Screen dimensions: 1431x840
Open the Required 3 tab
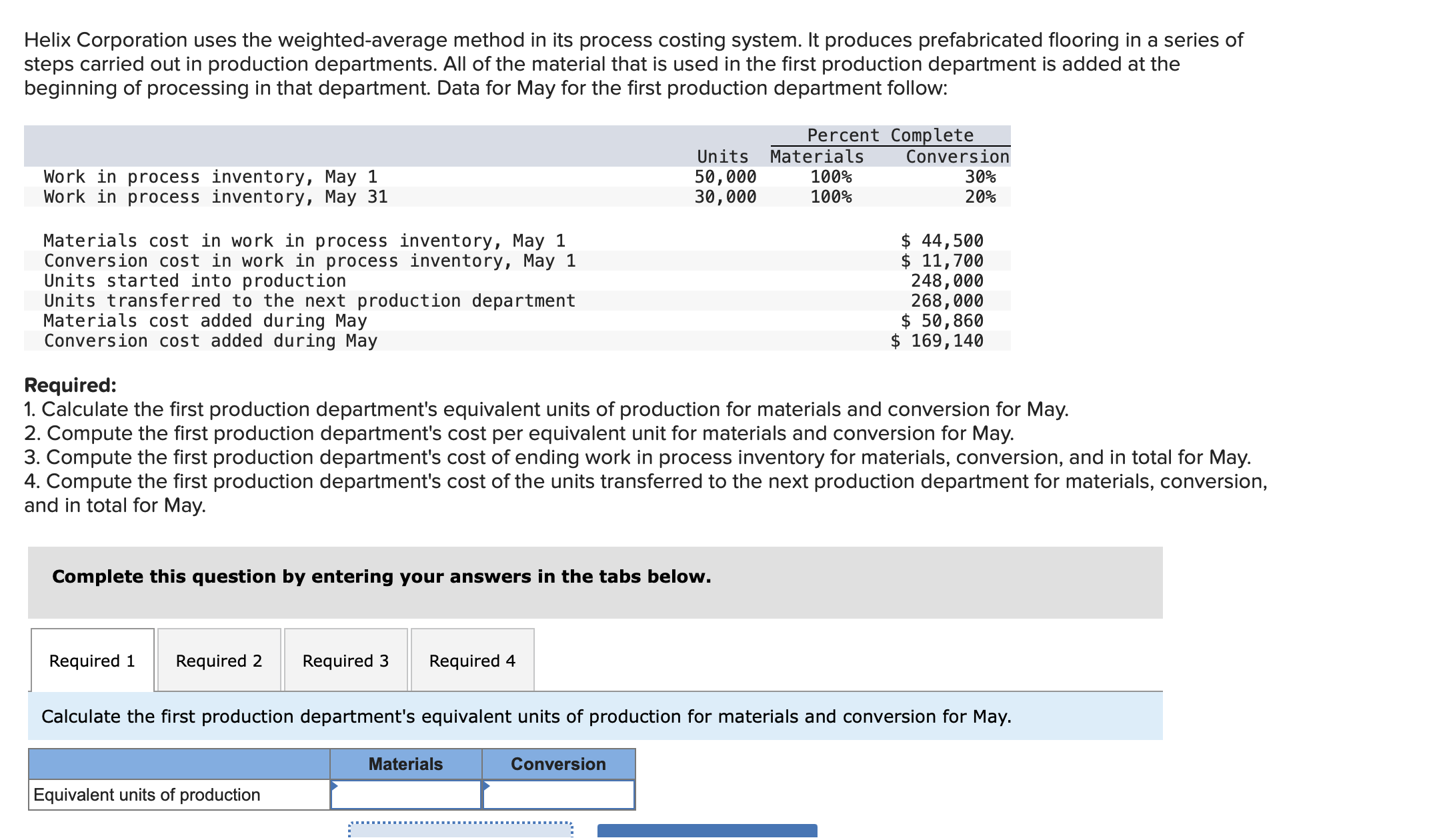point(345,660)
